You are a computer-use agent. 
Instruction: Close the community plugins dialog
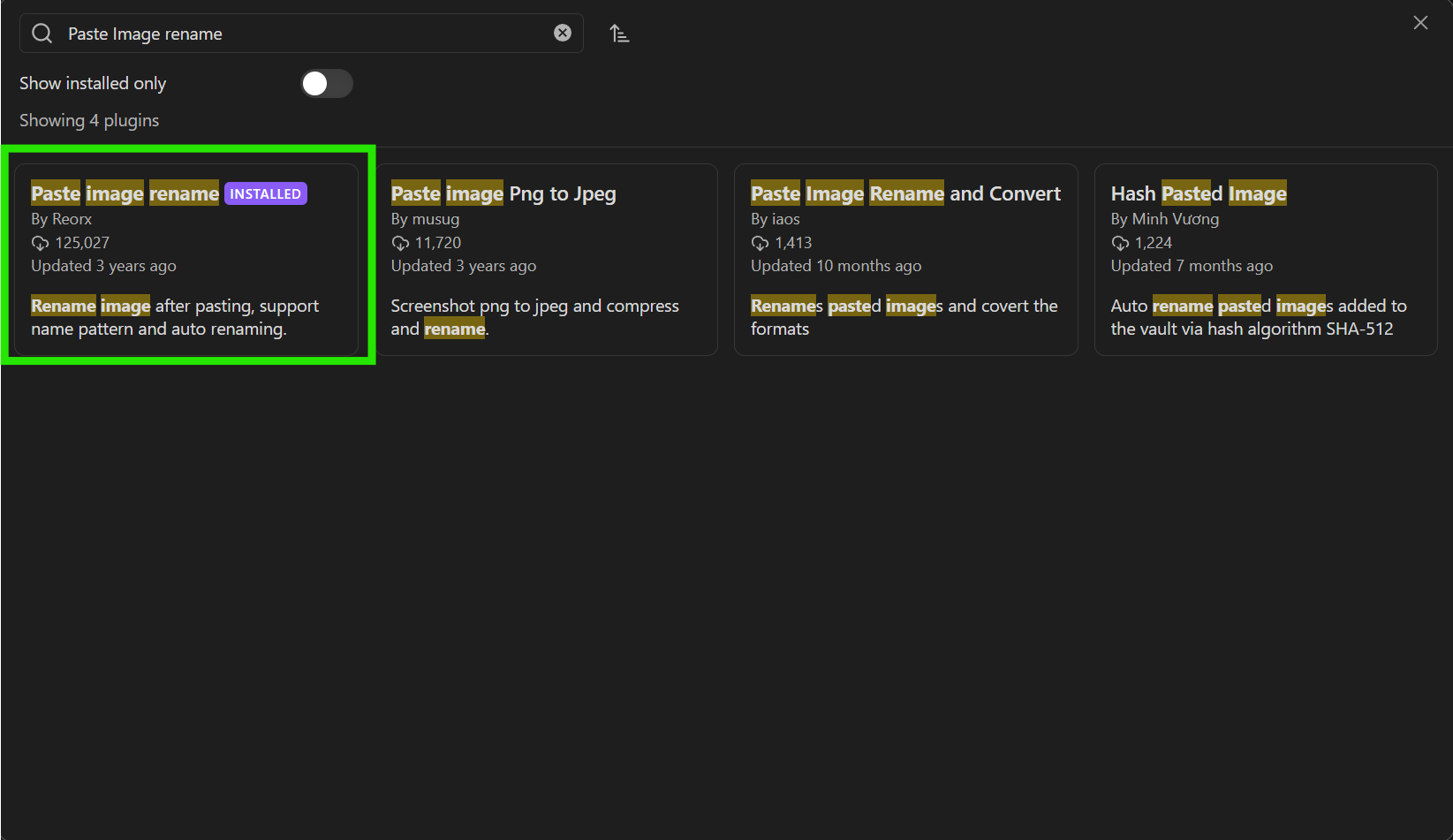click(x=1420, y=23)
